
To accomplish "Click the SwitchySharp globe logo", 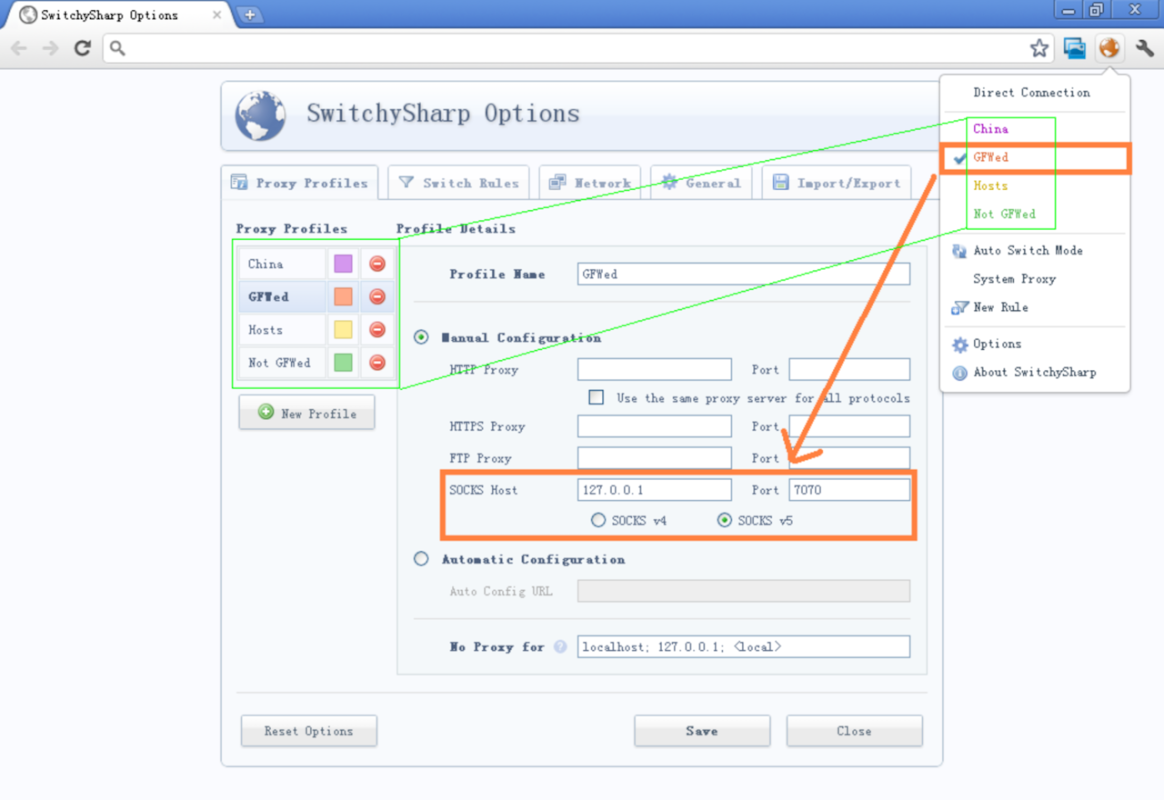I will (261, 116).
